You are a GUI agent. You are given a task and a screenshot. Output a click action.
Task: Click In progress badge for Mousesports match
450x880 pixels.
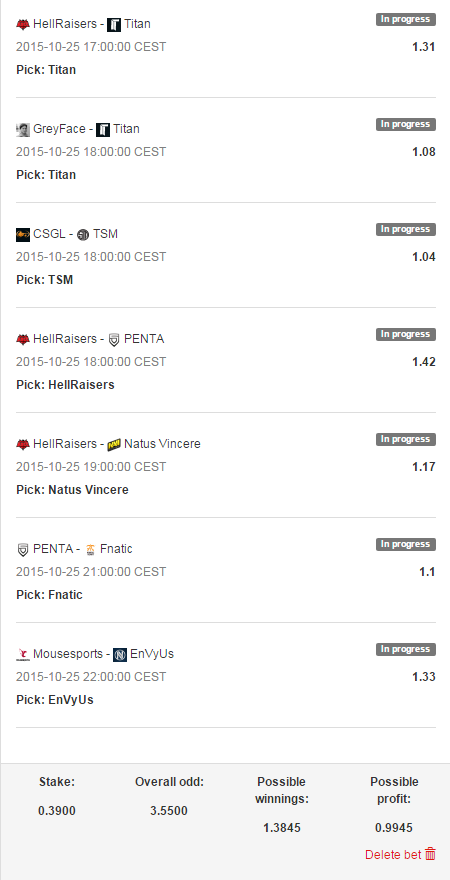point(406,649)
